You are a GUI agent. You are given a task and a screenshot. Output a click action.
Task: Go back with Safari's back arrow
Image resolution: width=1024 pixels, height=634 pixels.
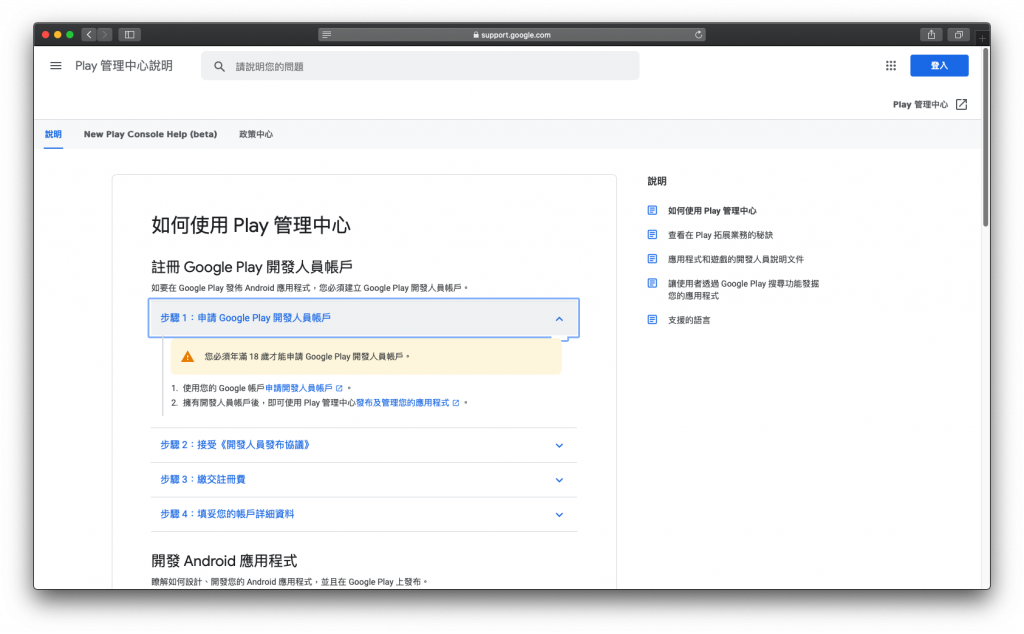click(x=89, y=35)
